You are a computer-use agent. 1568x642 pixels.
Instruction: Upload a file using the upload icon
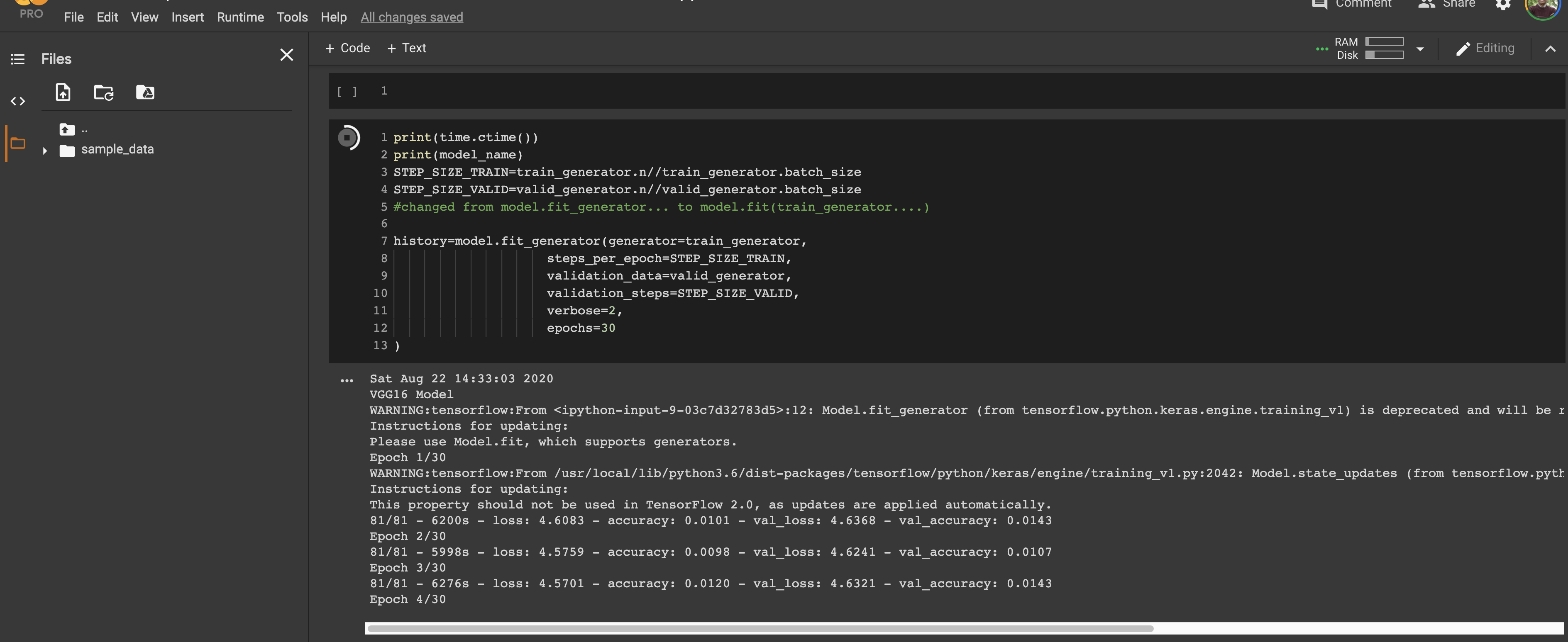pos(64,92)
